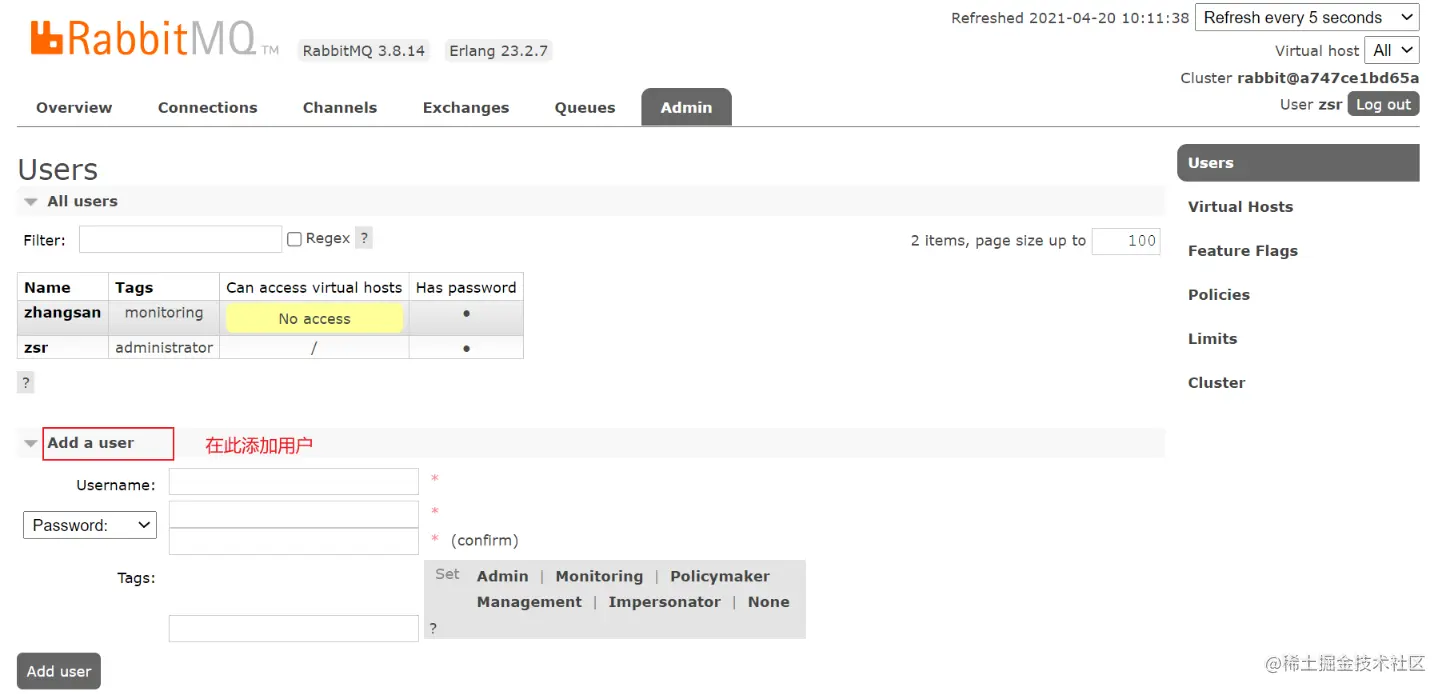The height and width of the screenshot is (694, 1446).
Task: Open Policies in the sidebar
Action: 1219,295
